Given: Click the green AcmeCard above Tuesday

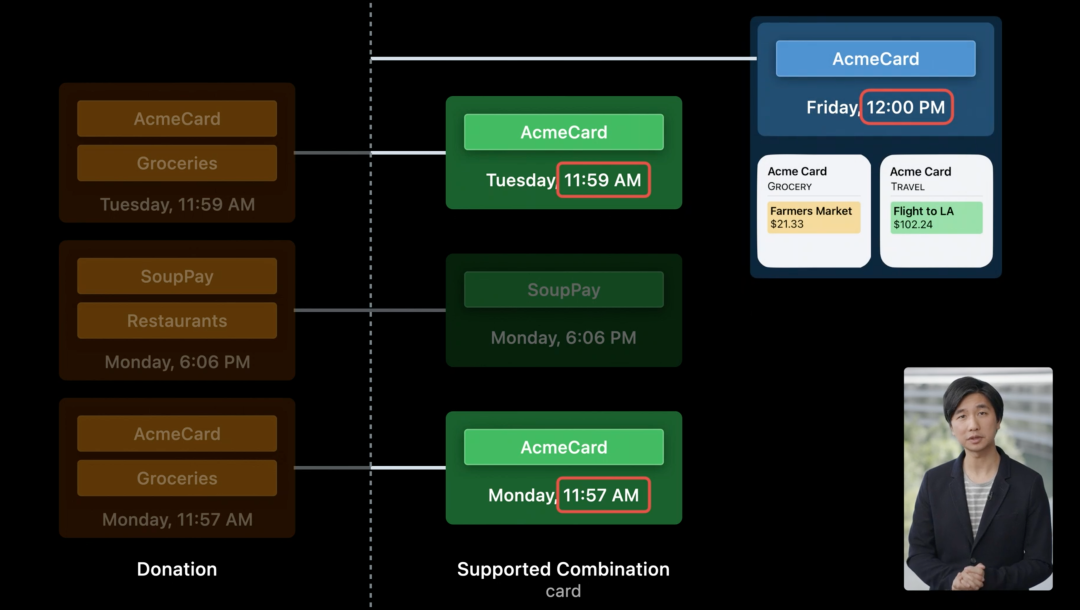Looking at the screenshot, I should (563, 132).
